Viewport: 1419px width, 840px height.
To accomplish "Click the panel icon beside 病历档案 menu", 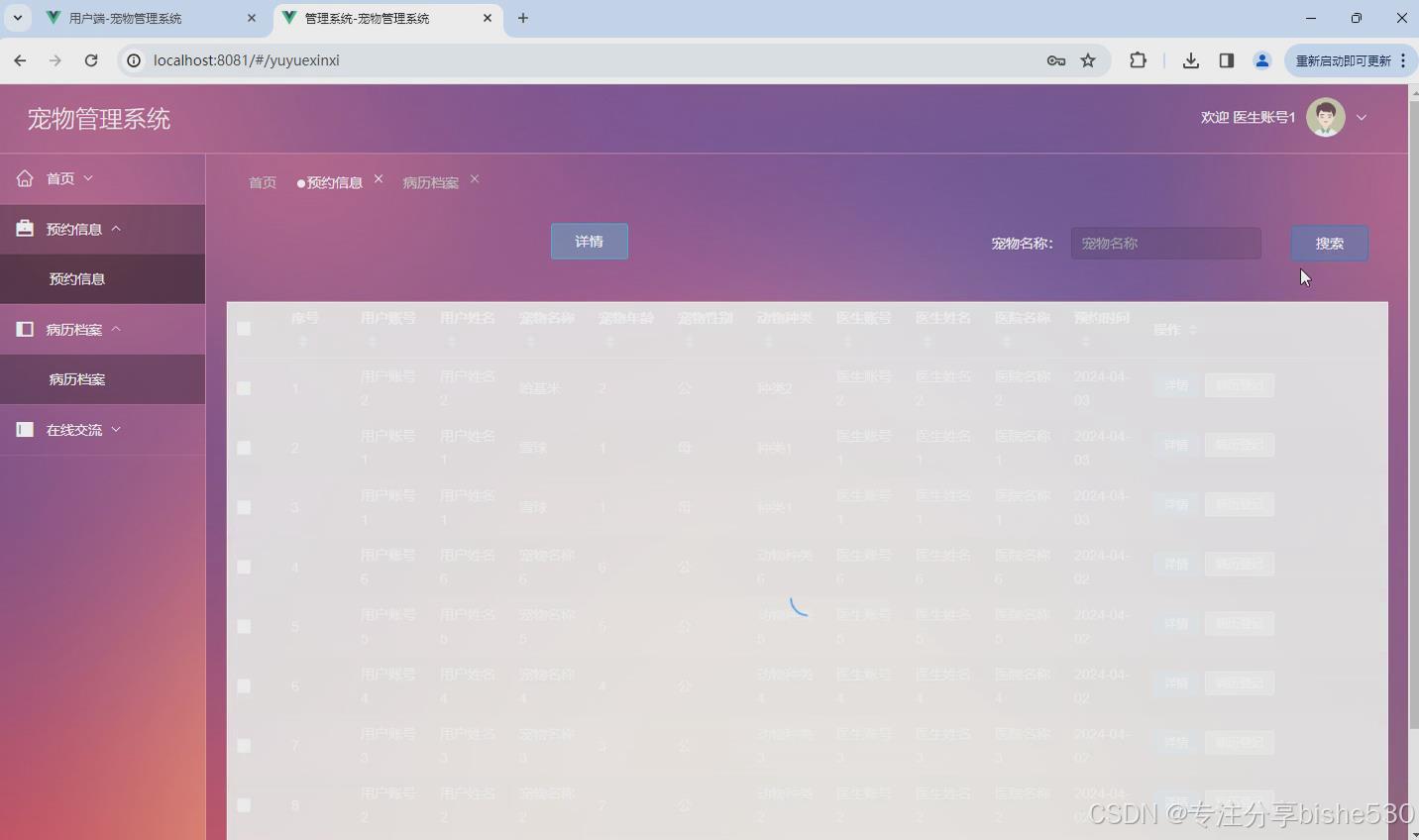I will [x=24, y=328].
